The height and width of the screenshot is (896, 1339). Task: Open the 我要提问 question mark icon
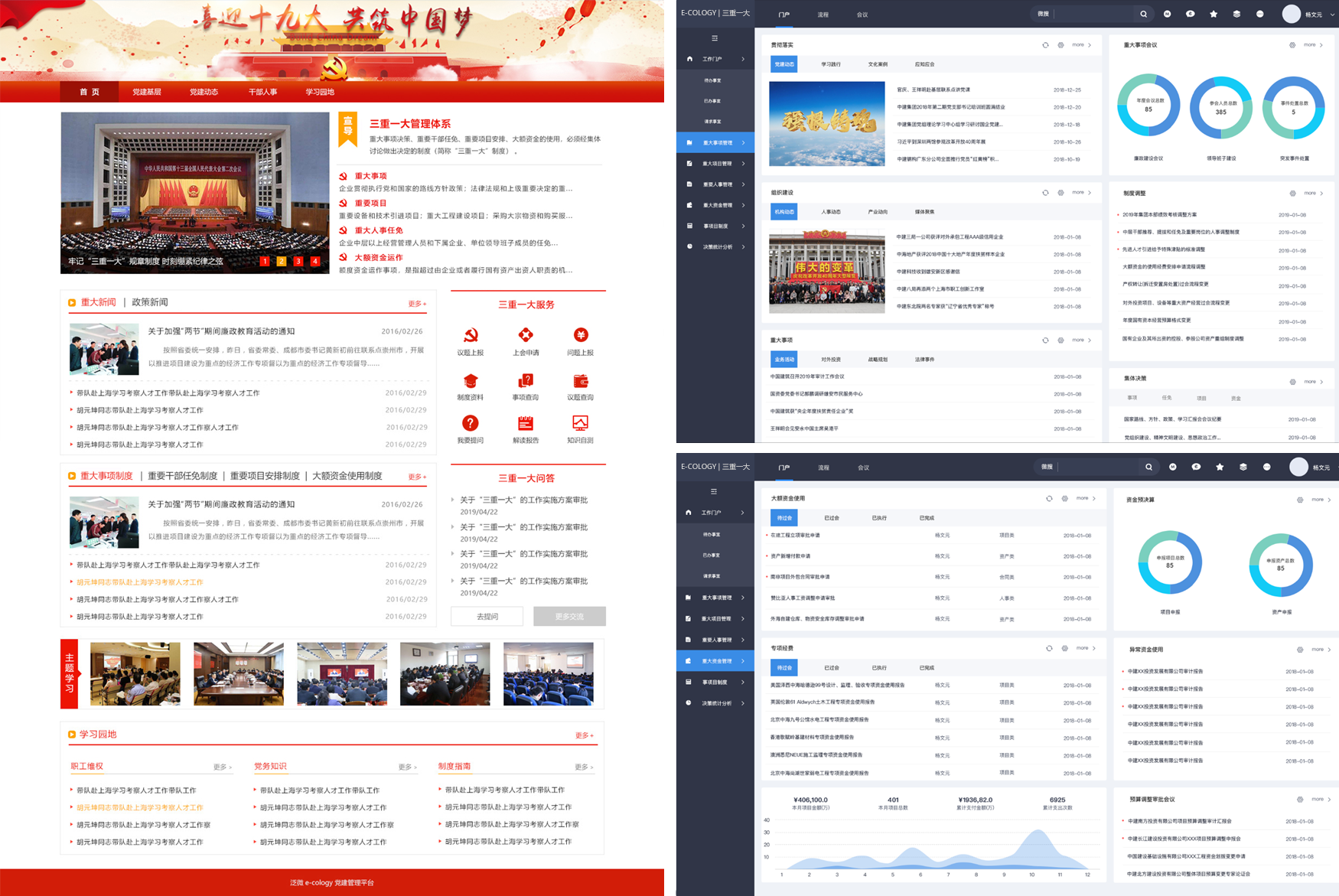tap(471, 423)
